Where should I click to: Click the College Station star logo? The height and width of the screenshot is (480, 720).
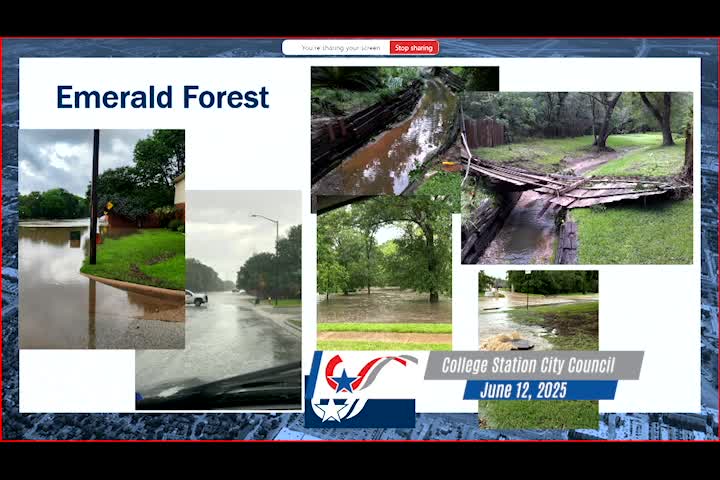(360, 389)
